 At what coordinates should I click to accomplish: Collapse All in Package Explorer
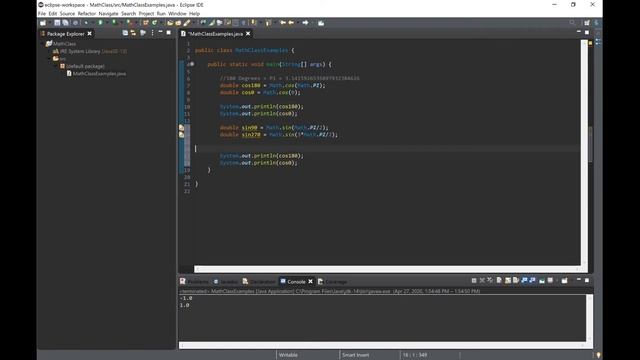click(125, 33)
